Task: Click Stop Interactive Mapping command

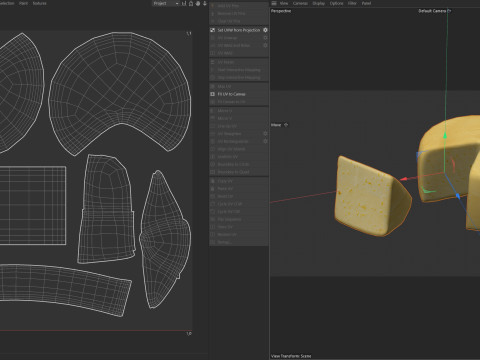Action: pyautogui.click(x=239, y=77)
